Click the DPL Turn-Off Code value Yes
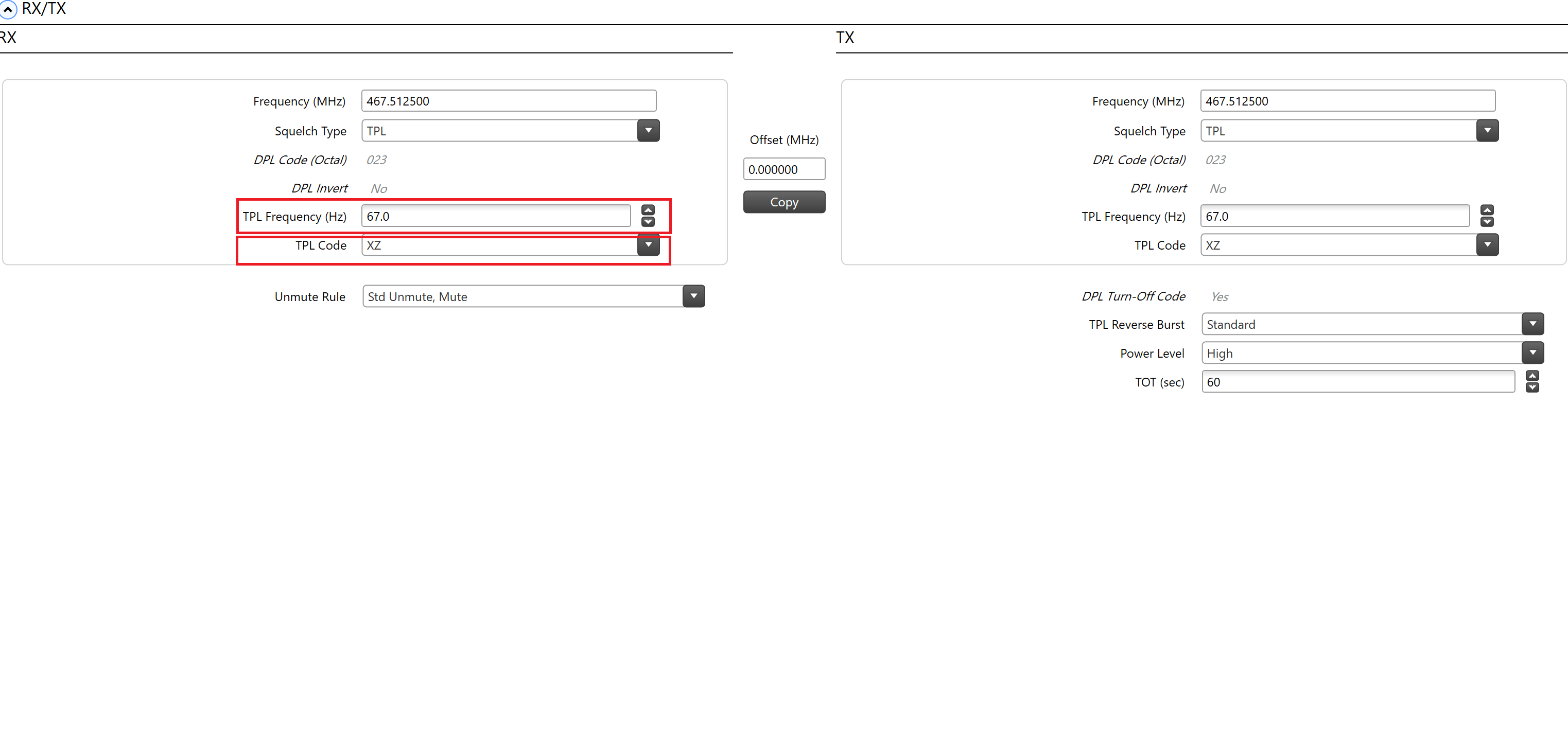The image size is (1568, 739). 1219,296
